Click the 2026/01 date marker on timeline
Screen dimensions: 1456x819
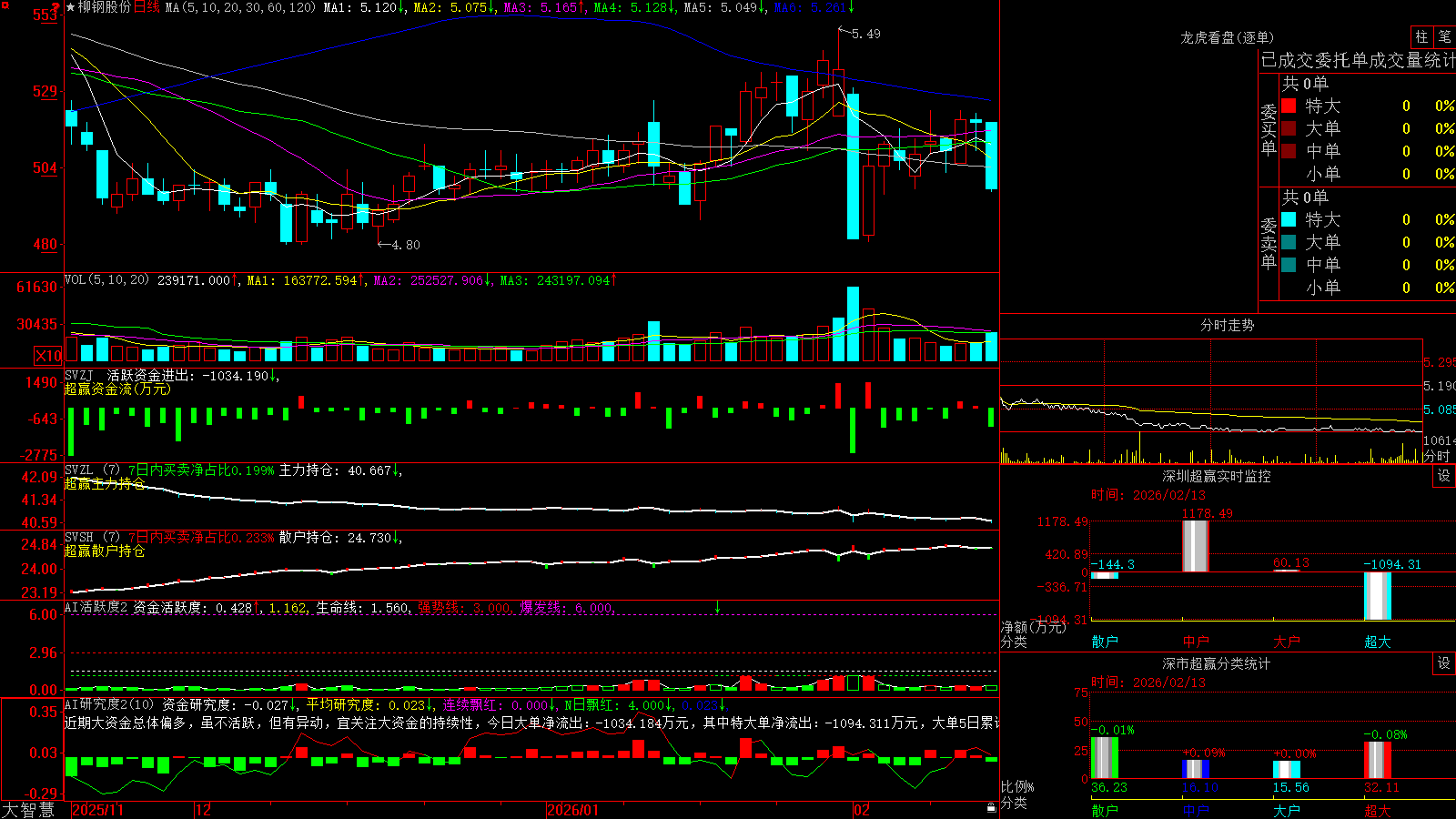click(573, 810)
